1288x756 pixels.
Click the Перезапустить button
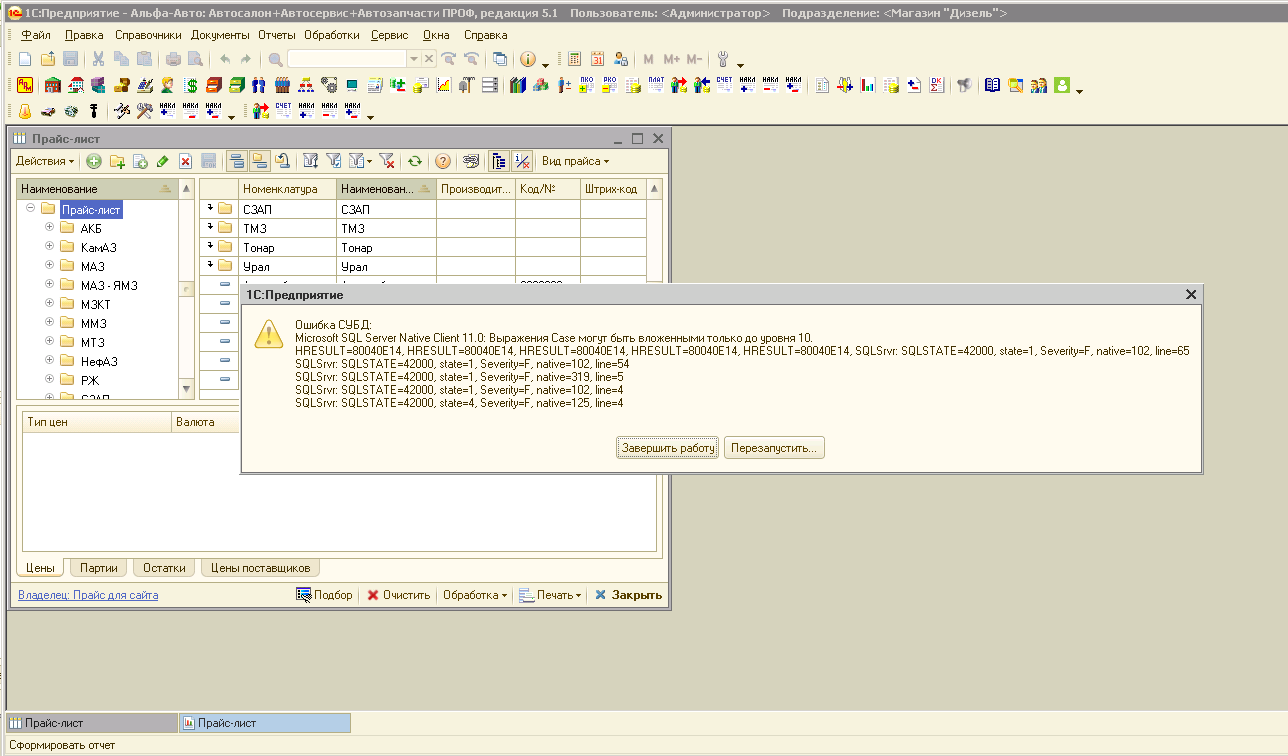point(774,448)
